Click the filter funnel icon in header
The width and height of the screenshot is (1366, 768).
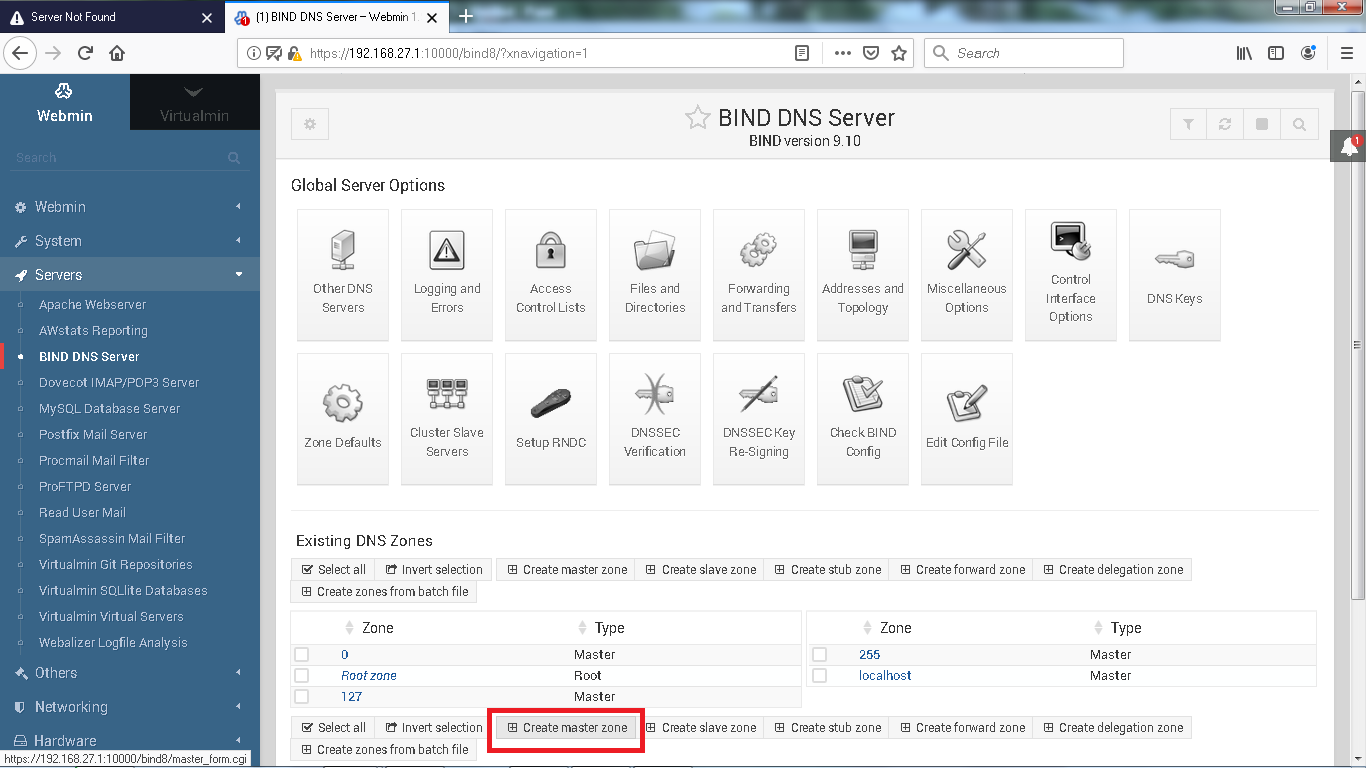pyautogui.click(x=1188, y=124)
